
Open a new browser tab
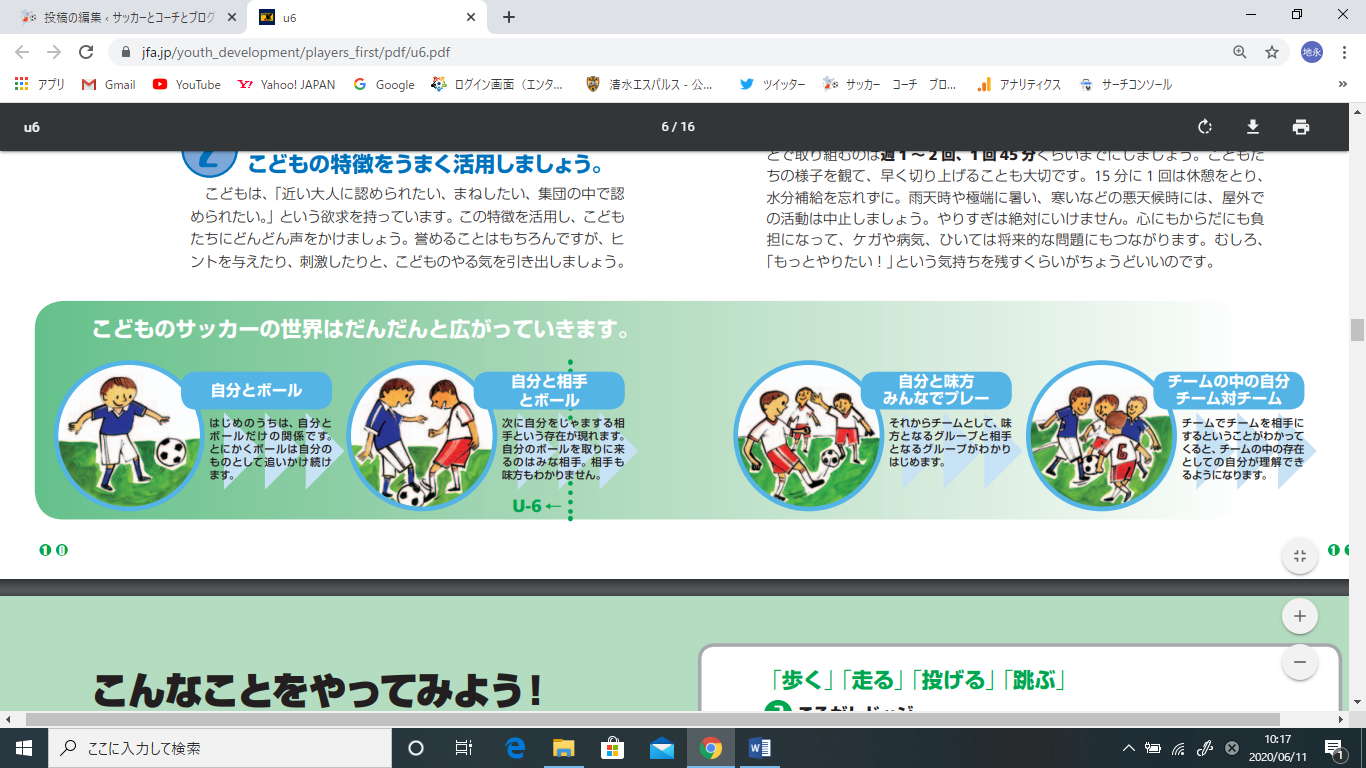coord(509,17)
